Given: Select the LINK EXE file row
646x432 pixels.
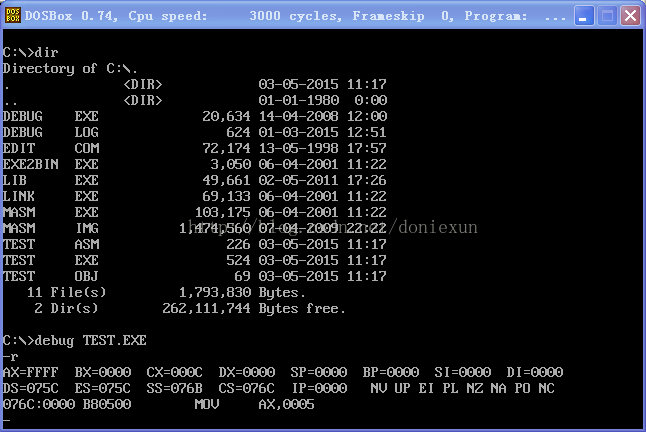Looking at the screenshot, I should click(194, 196).
